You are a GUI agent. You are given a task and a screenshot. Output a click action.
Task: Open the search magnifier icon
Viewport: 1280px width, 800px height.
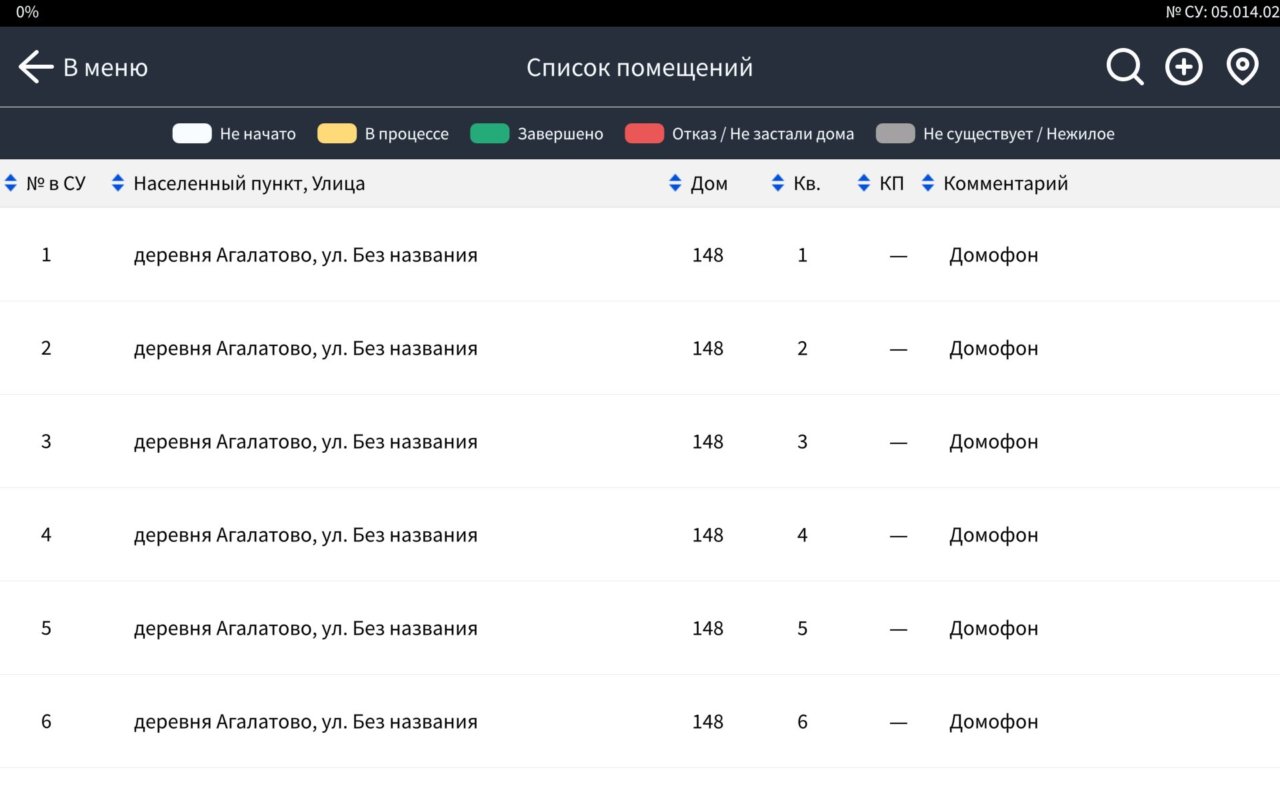(1124, 68)
